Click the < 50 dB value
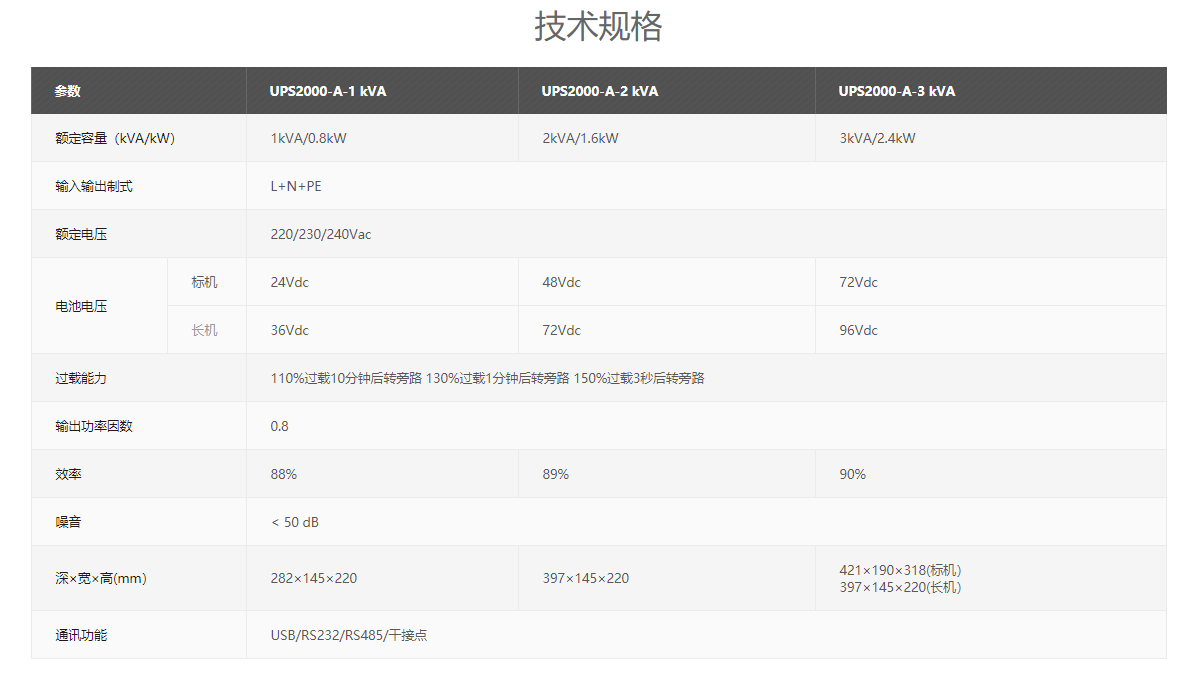The width and height of the screenshot is (1187, 678). click(294, 522)
